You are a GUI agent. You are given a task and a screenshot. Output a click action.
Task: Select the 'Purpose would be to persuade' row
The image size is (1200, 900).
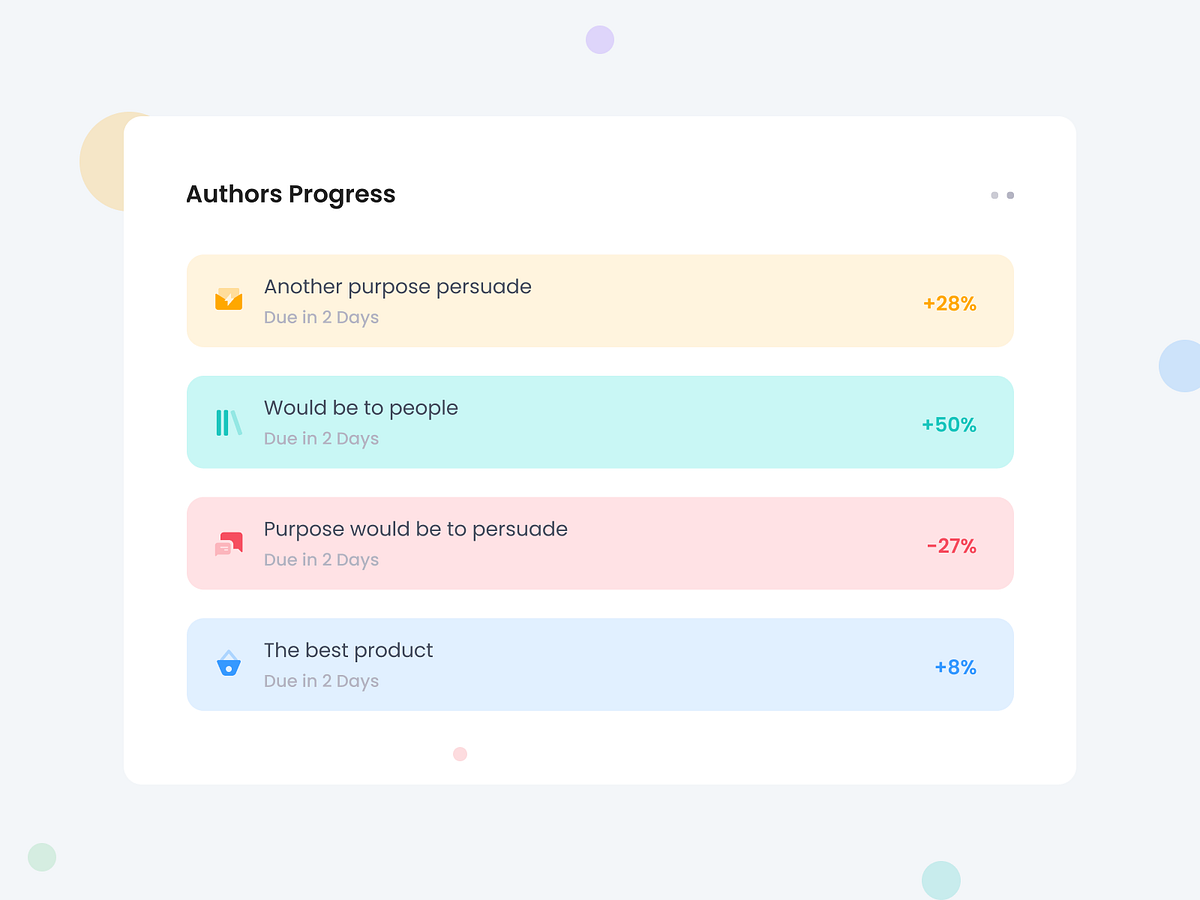600,542
